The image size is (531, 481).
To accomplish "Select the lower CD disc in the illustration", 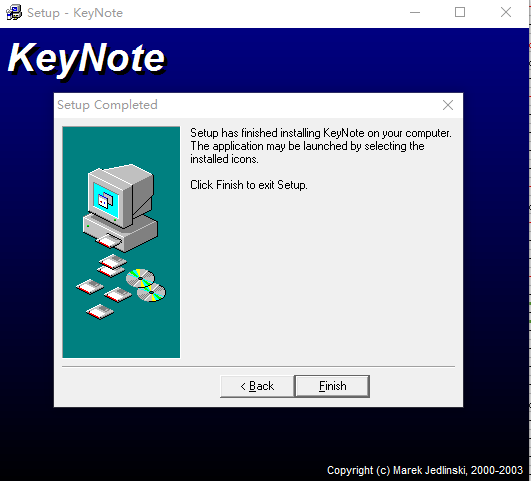I will pyautogui.click(x=151, y=293).
